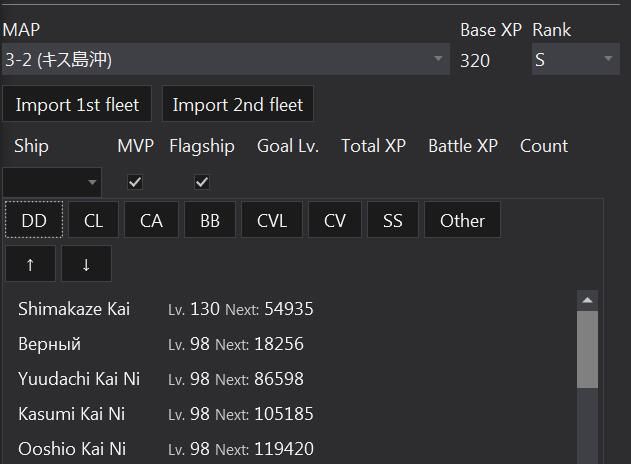Select the CVL ship type filter
631x464 pixels.
272,220
